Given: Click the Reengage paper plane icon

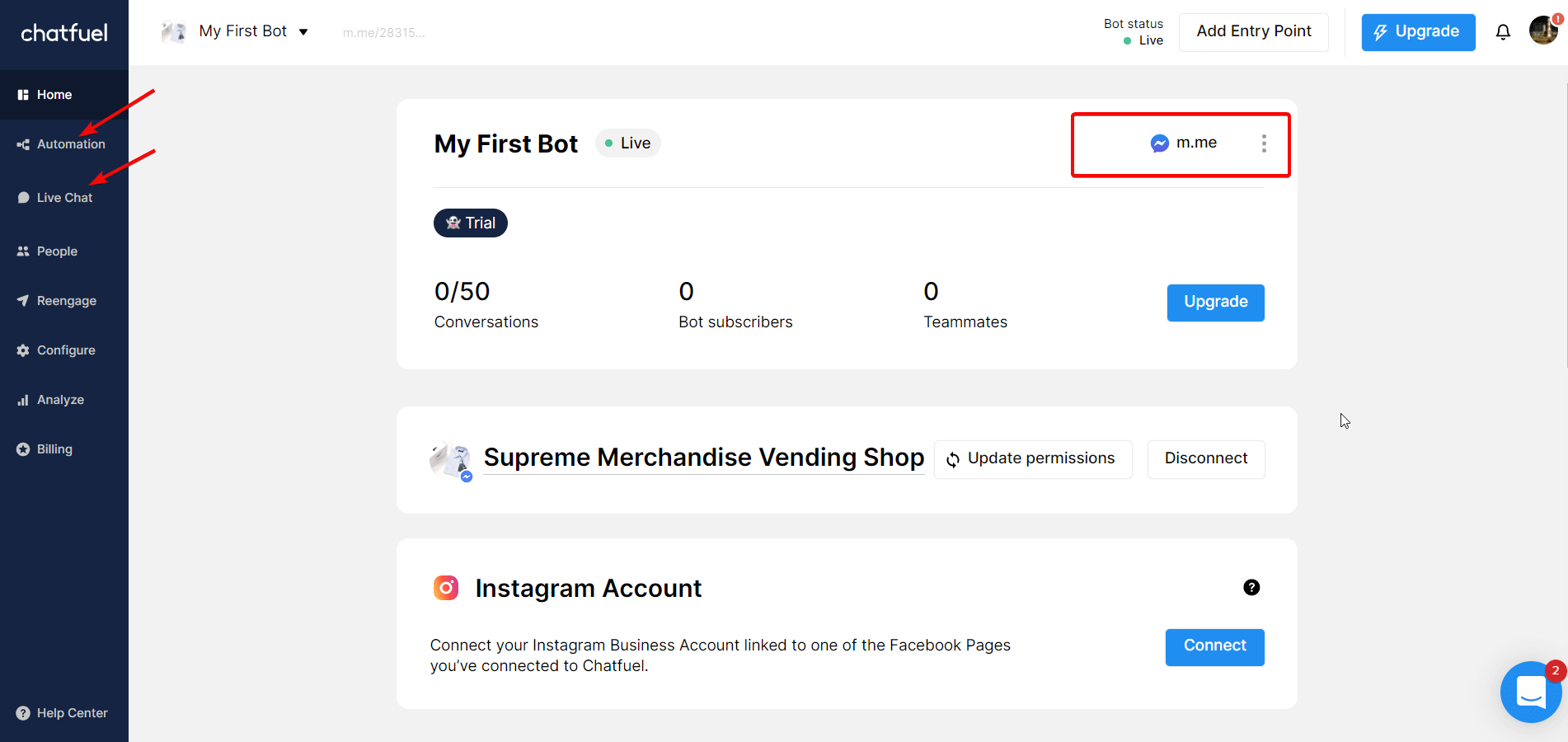Looking at the screenshot, I should tap(23, 301).
